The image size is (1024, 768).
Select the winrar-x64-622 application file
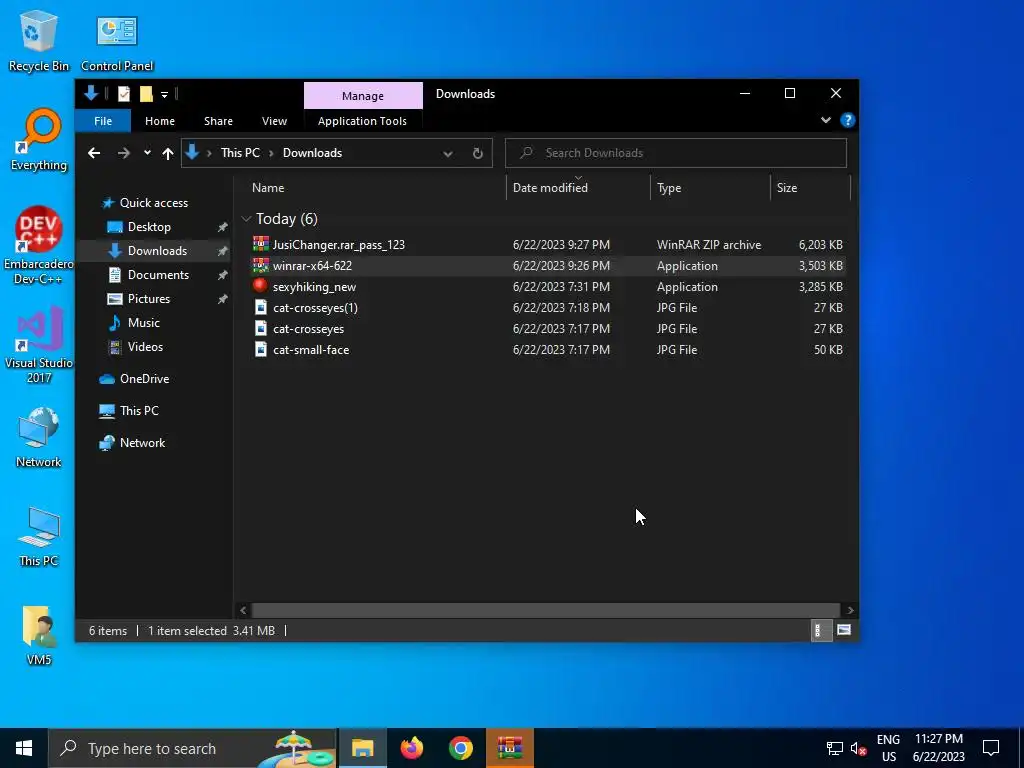coord(547,266)
